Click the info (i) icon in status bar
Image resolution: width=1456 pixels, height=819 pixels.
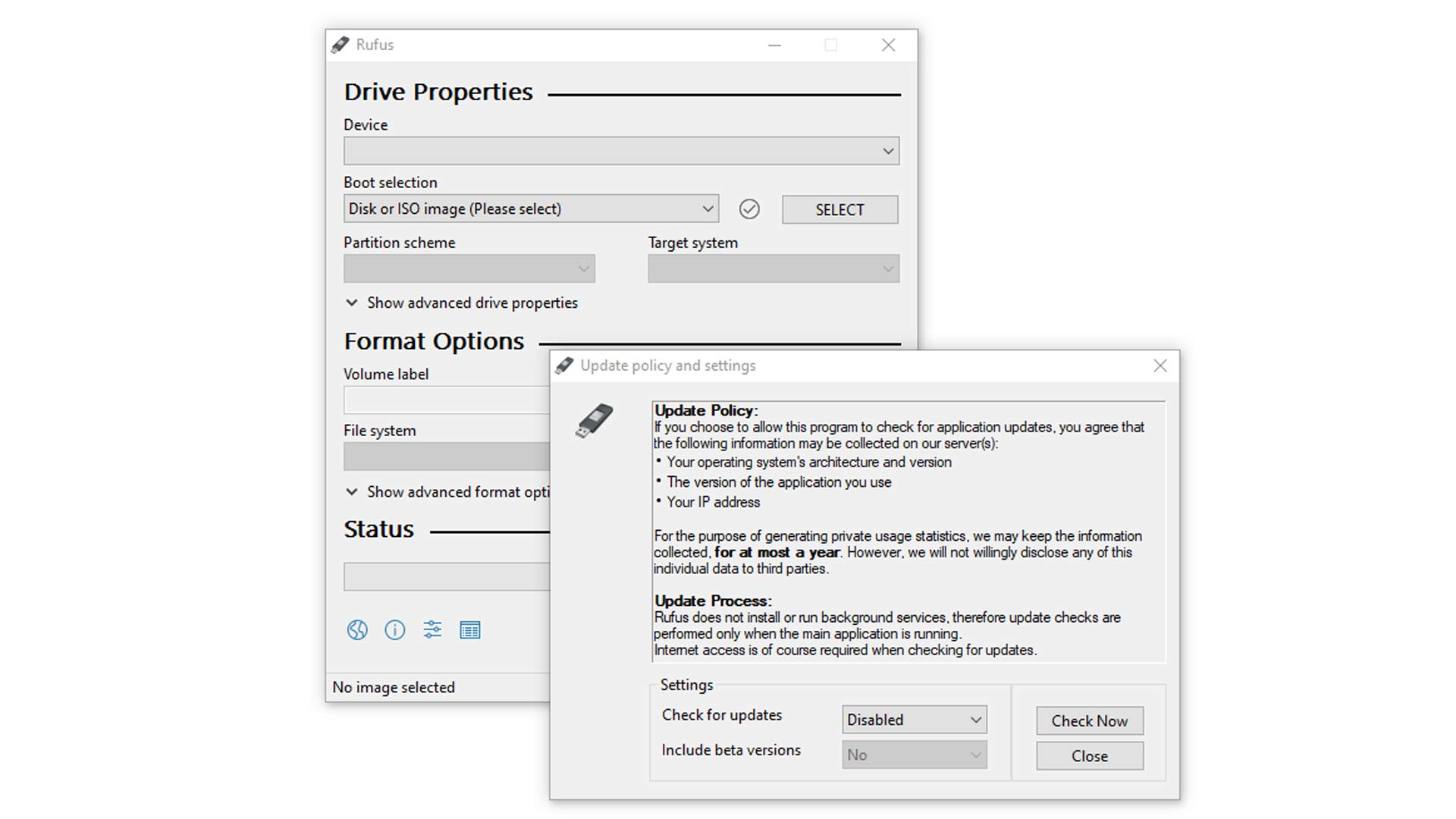point(394,629)
